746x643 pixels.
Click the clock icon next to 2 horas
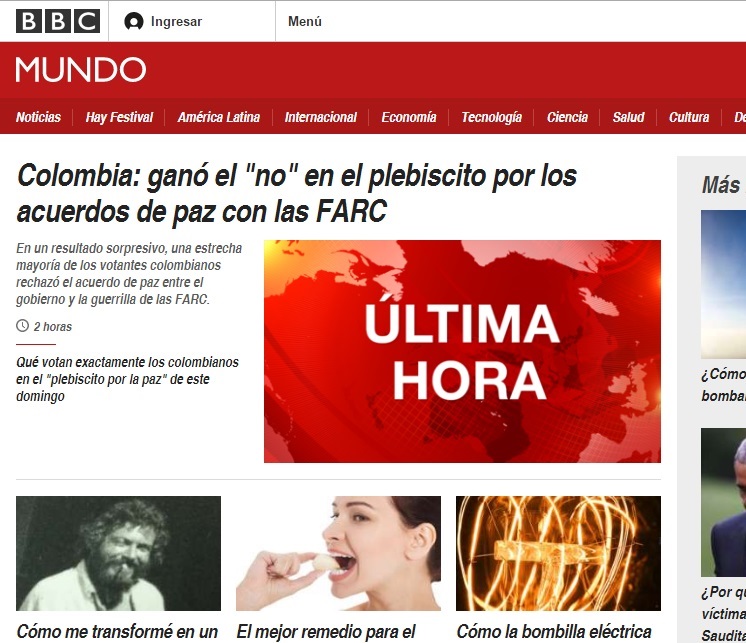[x=23, y=326]
